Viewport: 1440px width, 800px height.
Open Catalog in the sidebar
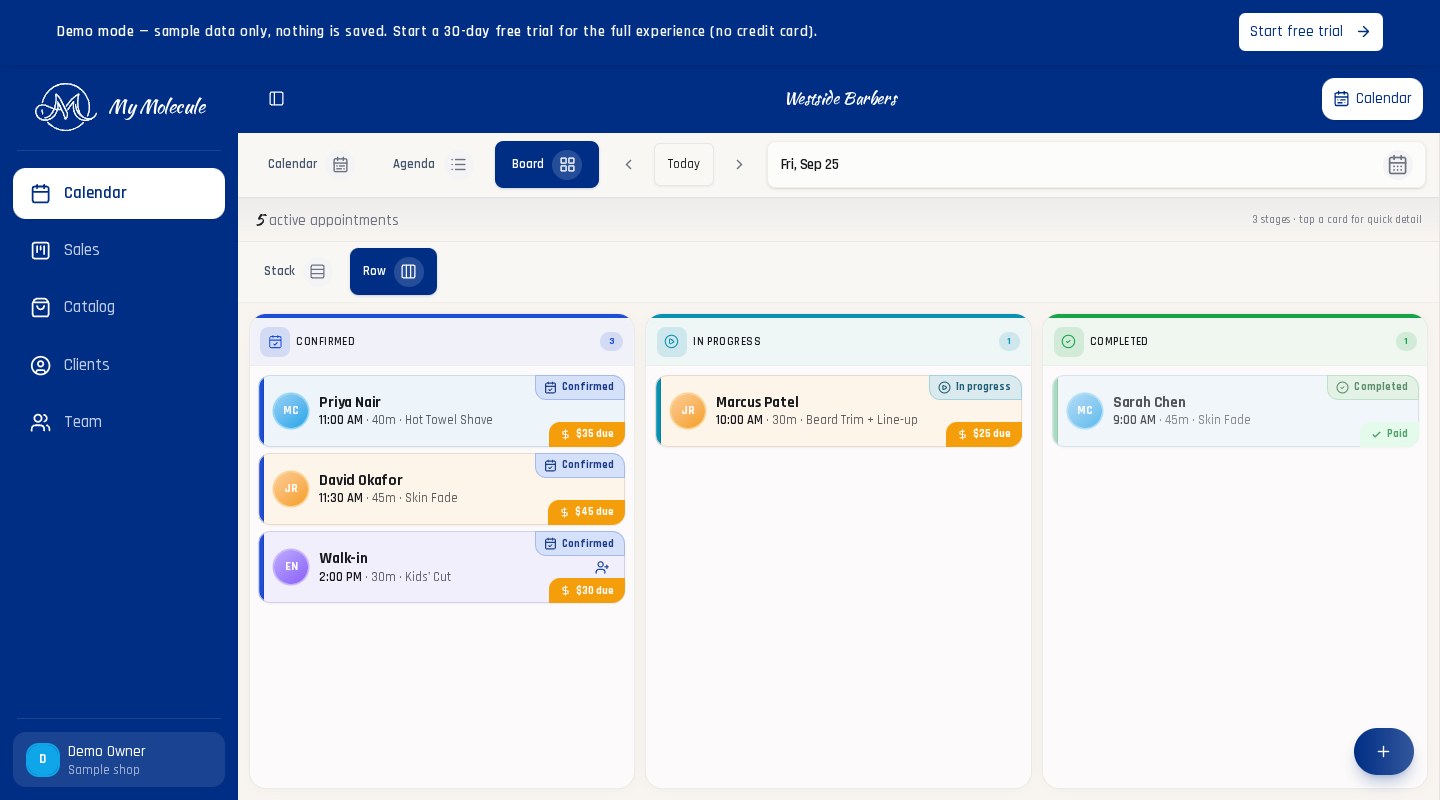click(119, 307)
